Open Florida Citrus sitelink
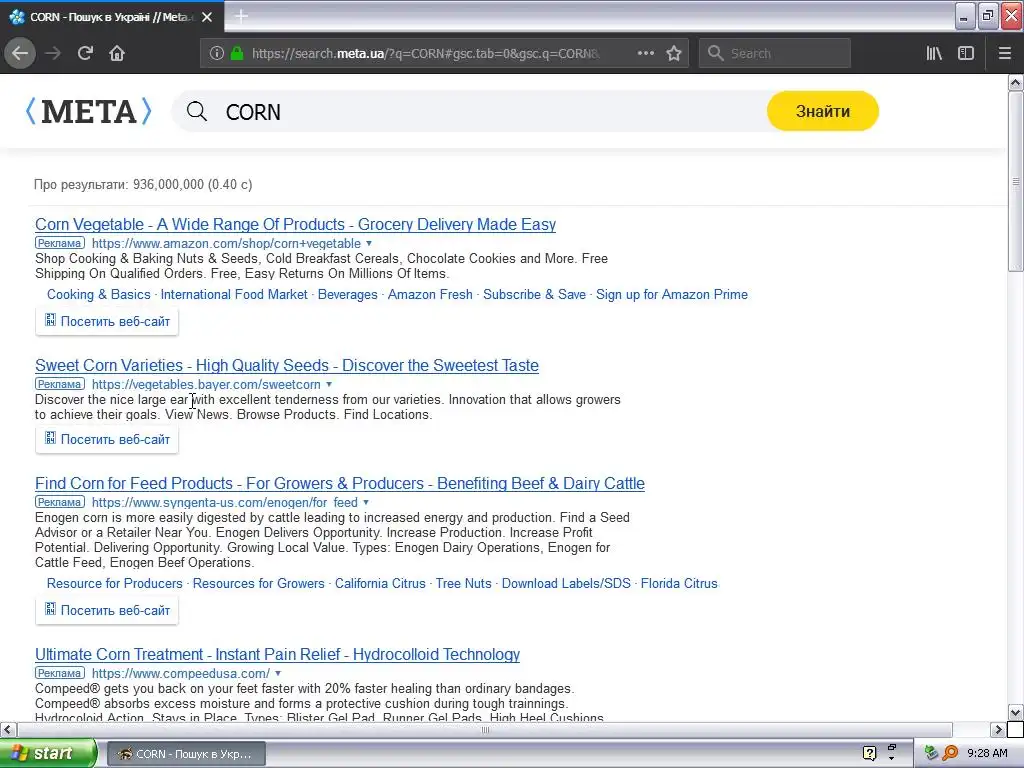Viewport: 1024px width, 768px height. [x=679, y=584]
